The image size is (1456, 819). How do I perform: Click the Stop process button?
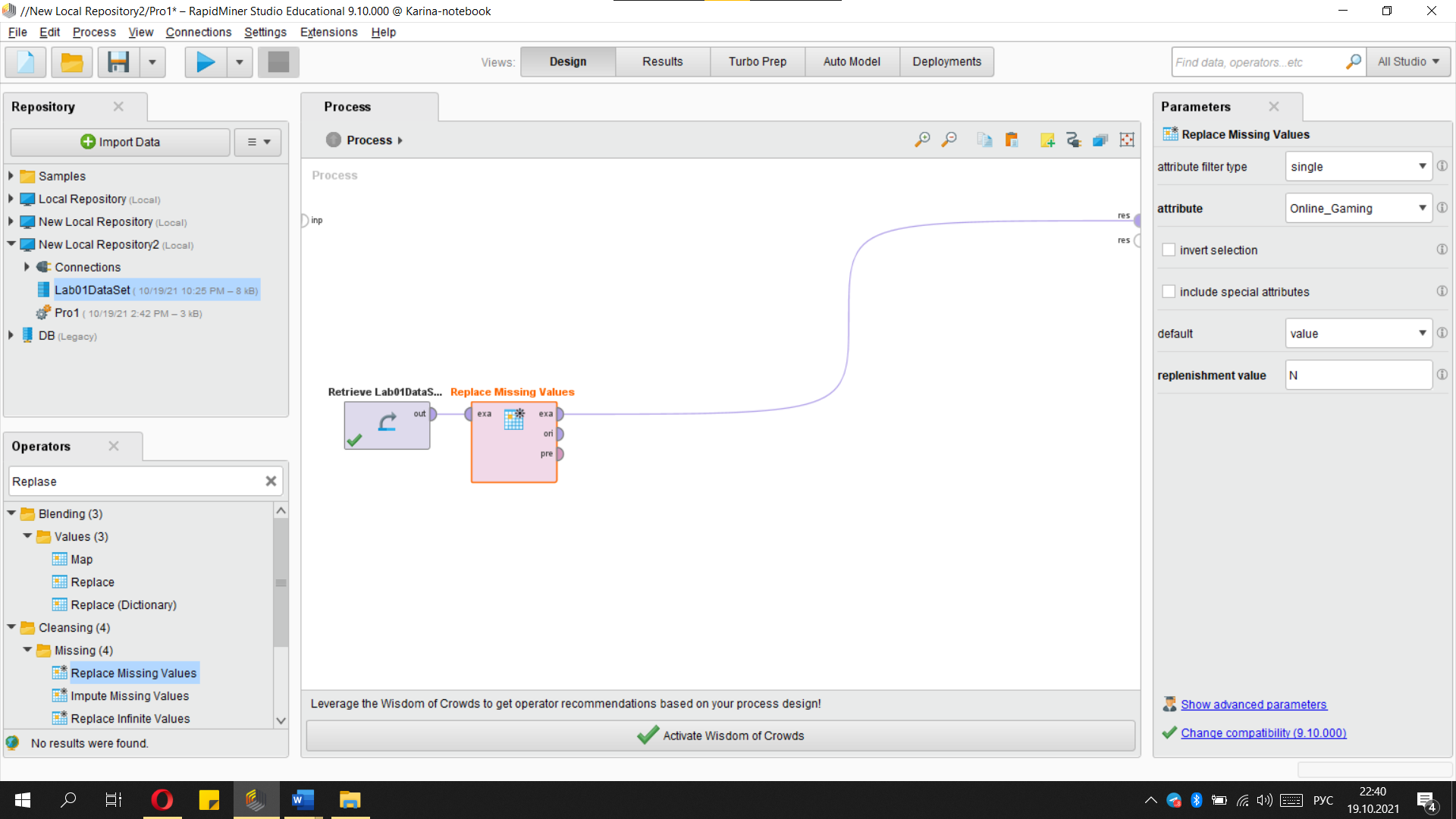coord(278,61)
